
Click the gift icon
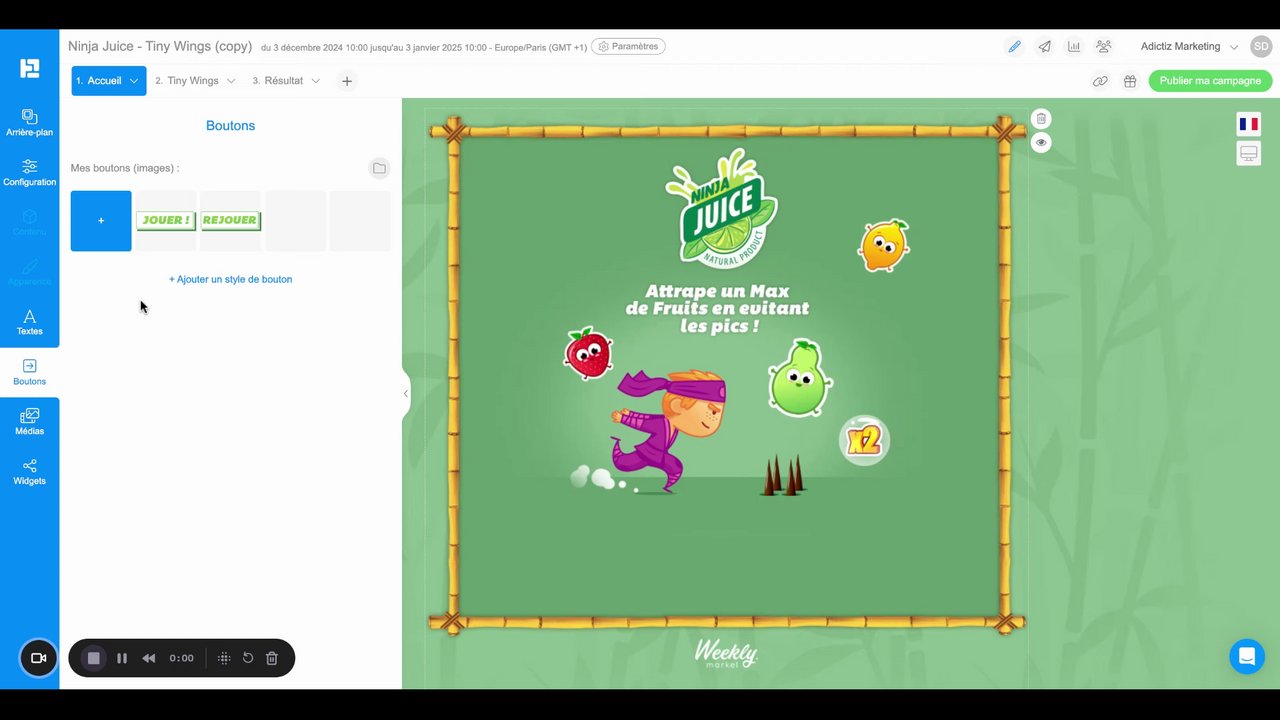tap(1130, 81)
